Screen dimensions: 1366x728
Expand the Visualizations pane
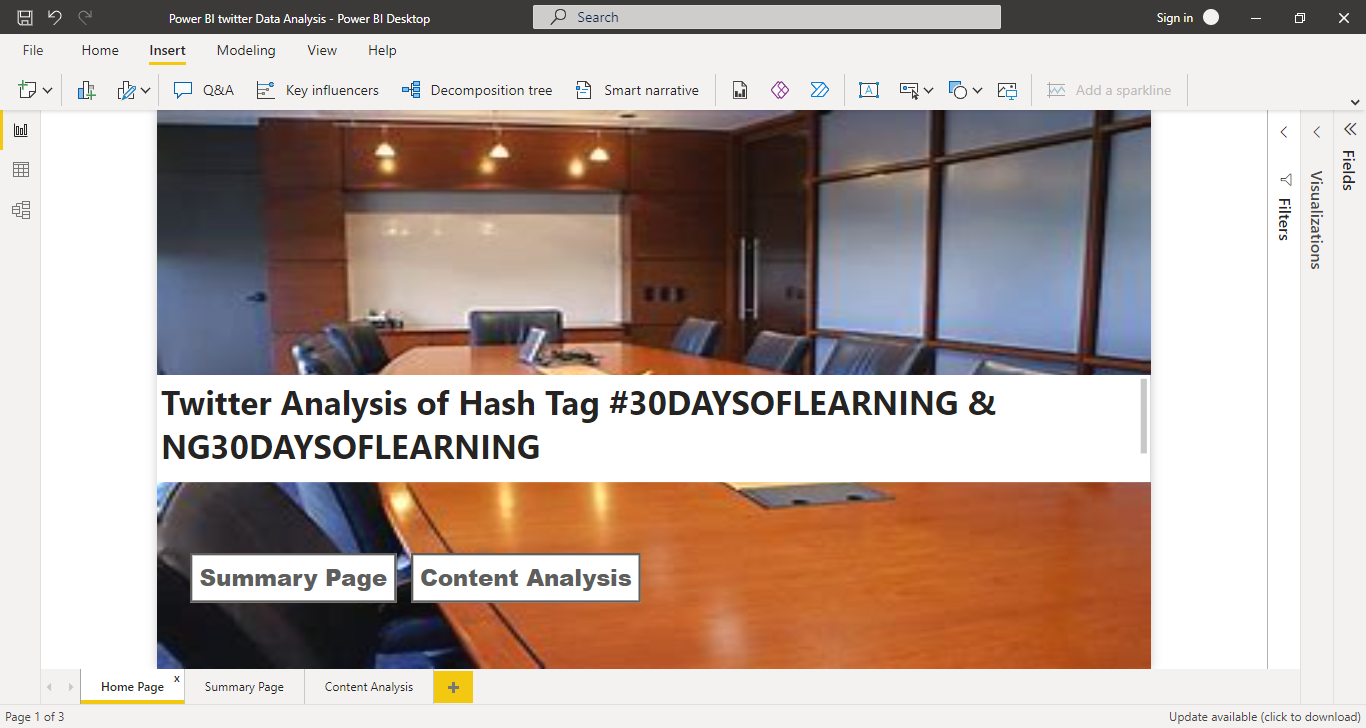coord(1316,131)
